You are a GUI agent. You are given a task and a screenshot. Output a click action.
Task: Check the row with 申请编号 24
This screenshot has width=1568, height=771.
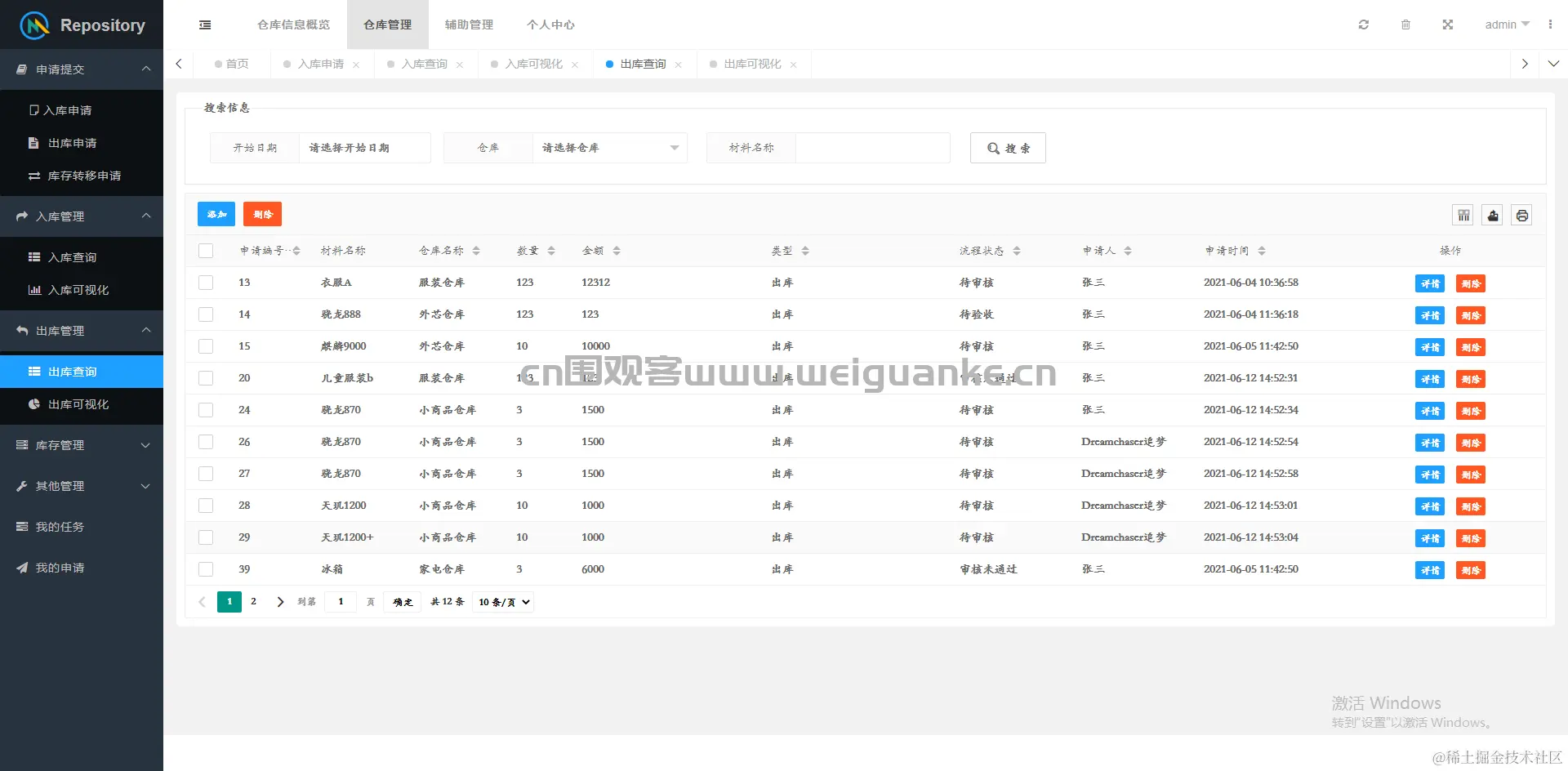[x=206, y=410]
